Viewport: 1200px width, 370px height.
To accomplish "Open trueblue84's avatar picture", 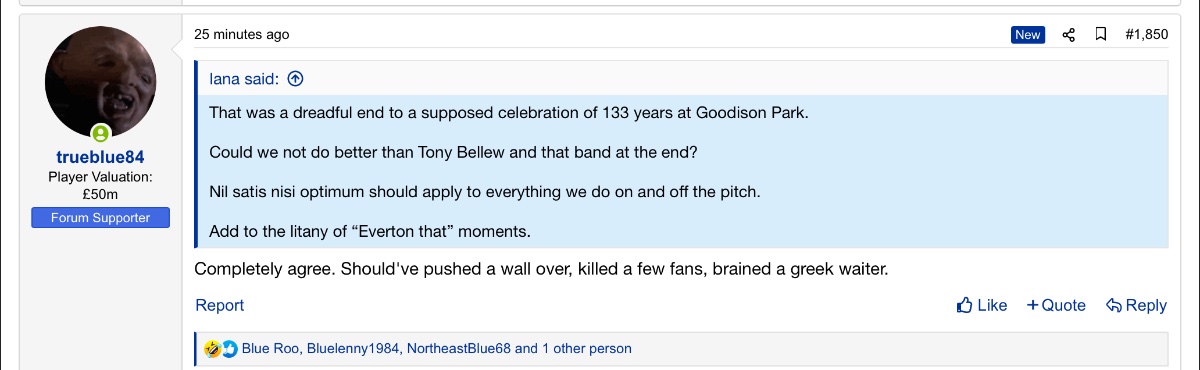I will click(x=101, y=82).
